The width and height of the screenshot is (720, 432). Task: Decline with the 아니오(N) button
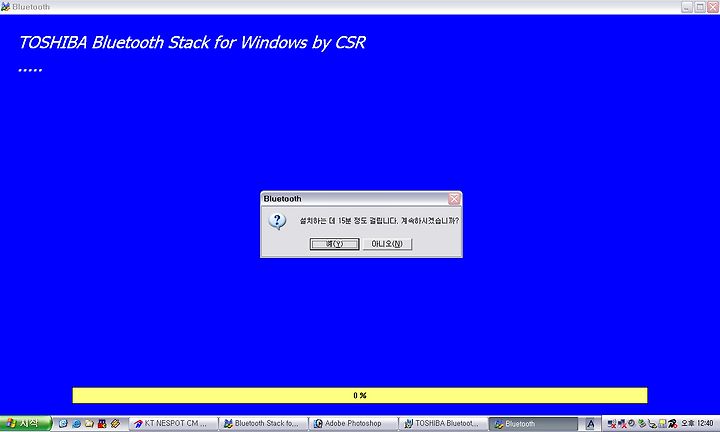tap(387, 244)
